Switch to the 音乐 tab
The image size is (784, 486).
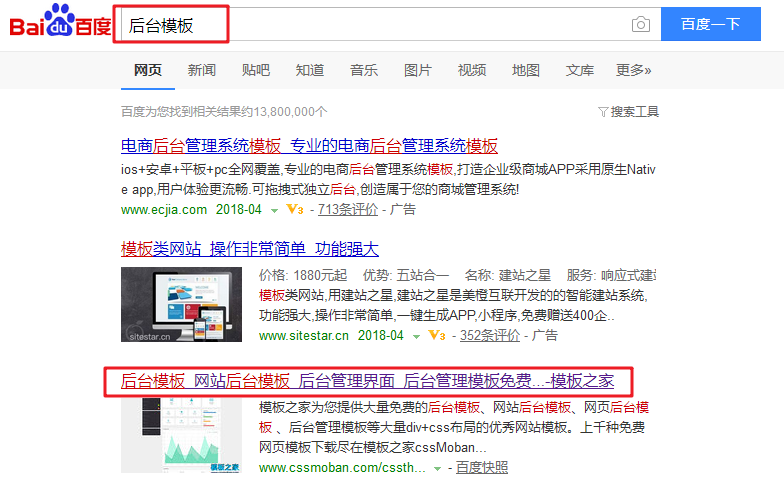(x=364, y=70)
